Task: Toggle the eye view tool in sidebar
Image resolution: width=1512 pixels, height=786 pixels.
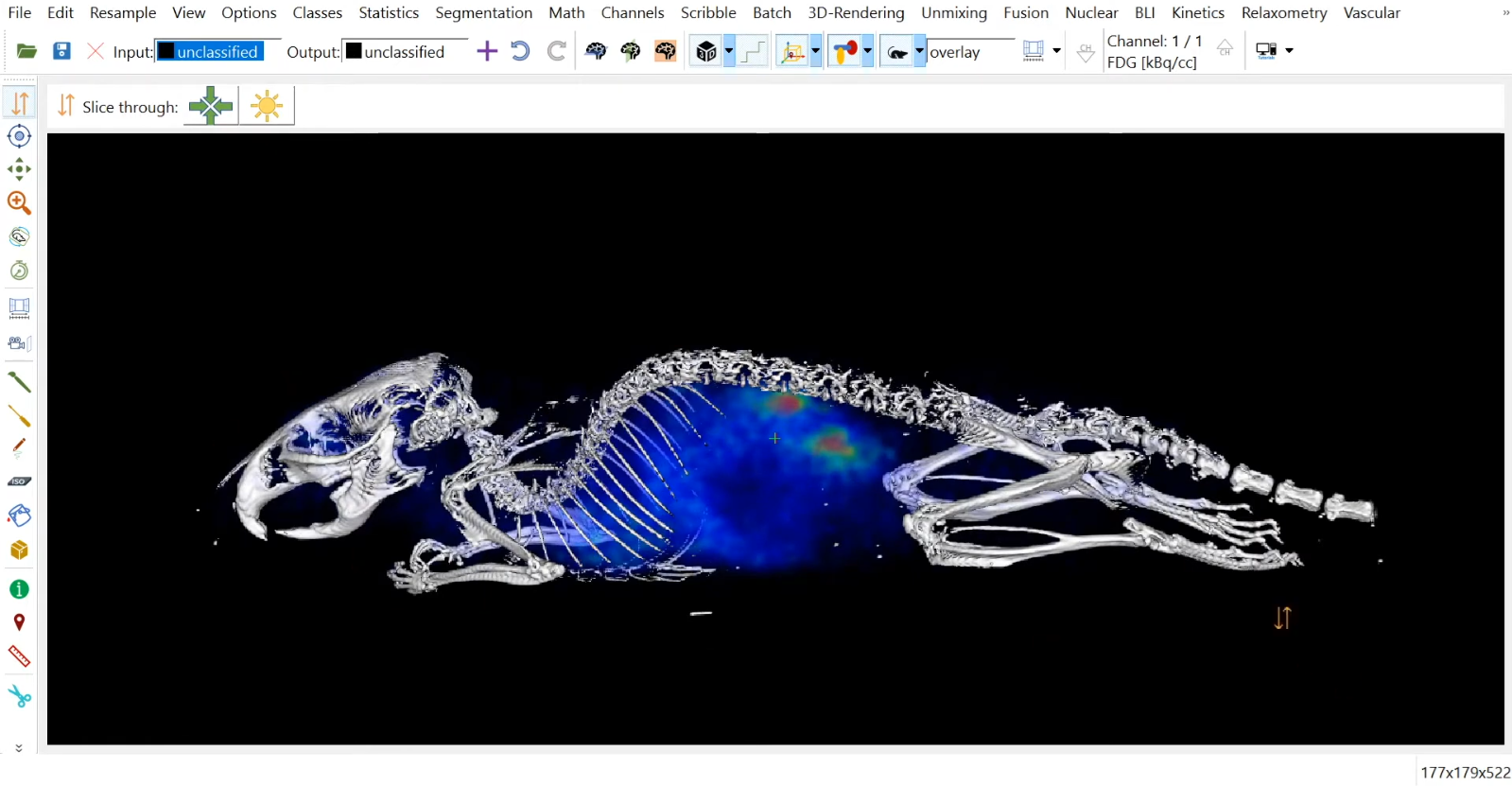Action: pyautogui.click(x=19, y=236)
